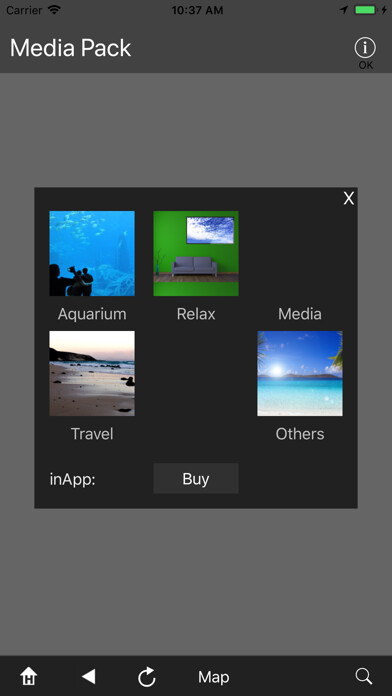Tap the info icon above OK
Viewport: 392px width, 696px height.
click(365, 47)
